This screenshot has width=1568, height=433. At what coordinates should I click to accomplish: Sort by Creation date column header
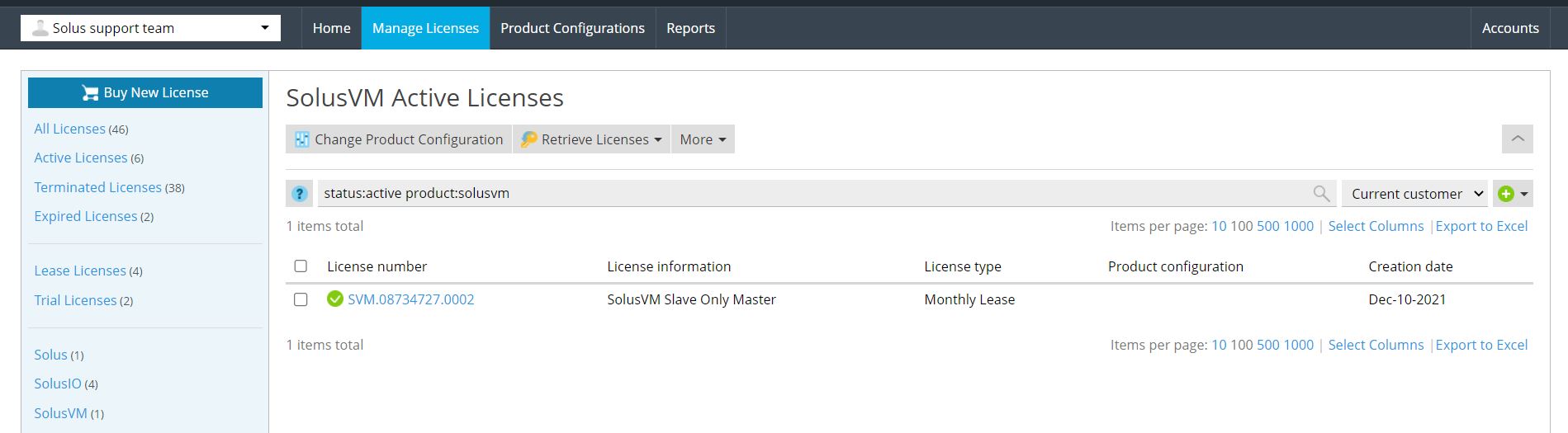tap(1410, 266)
